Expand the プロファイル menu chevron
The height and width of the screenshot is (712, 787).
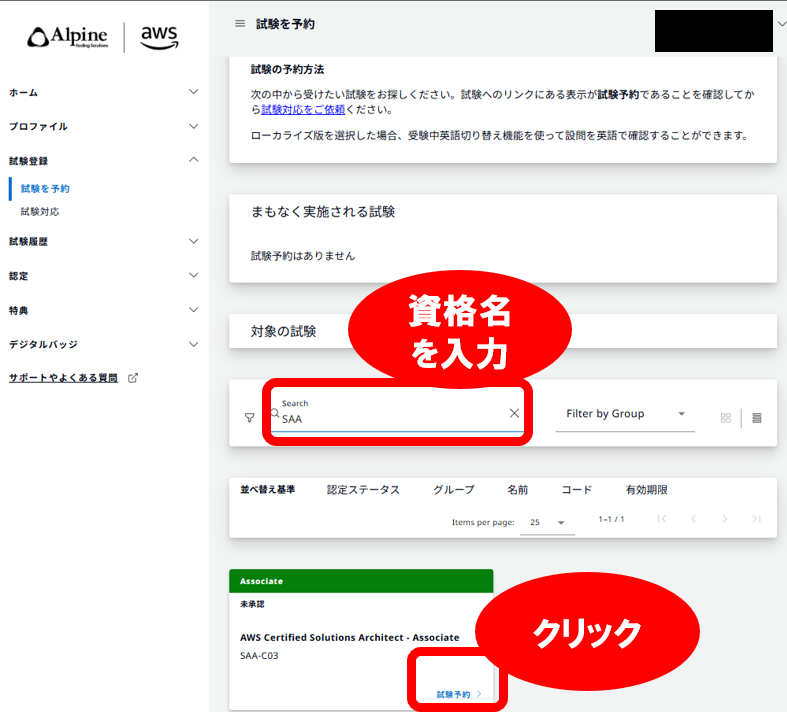[x=193, y=126]
